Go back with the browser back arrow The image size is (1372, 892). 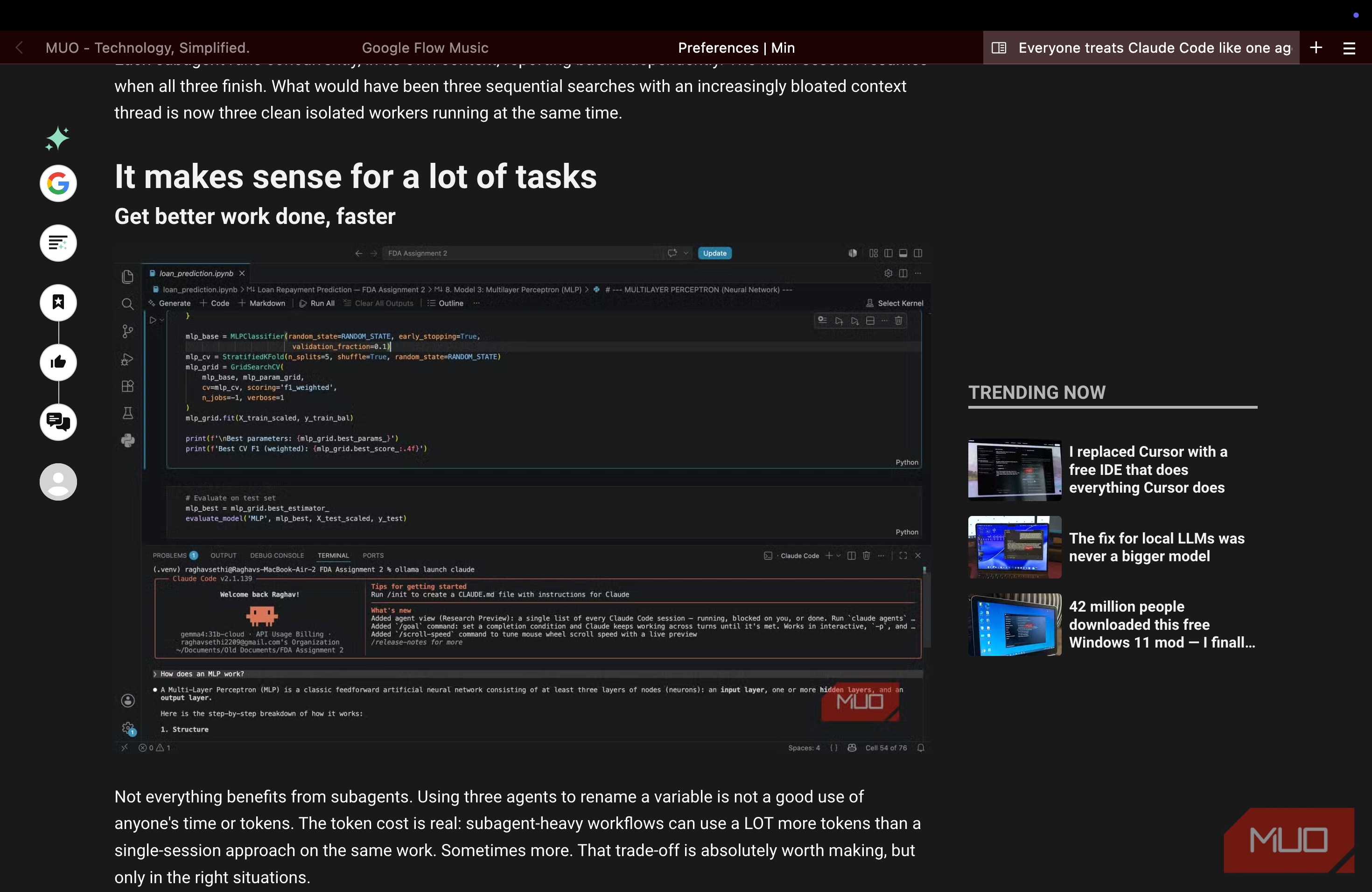[20, 48]
